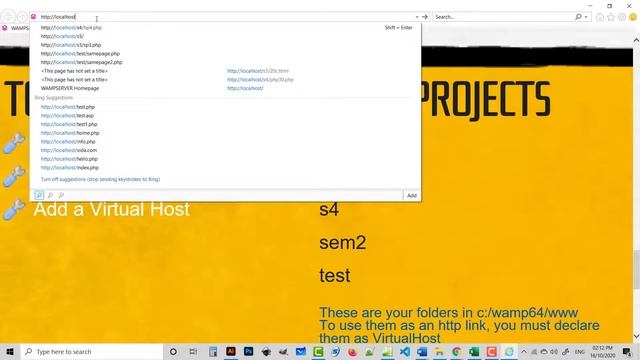The image size is (640, 360).
Task: Open the s4 project folder
Action: (x=329, y=209)
